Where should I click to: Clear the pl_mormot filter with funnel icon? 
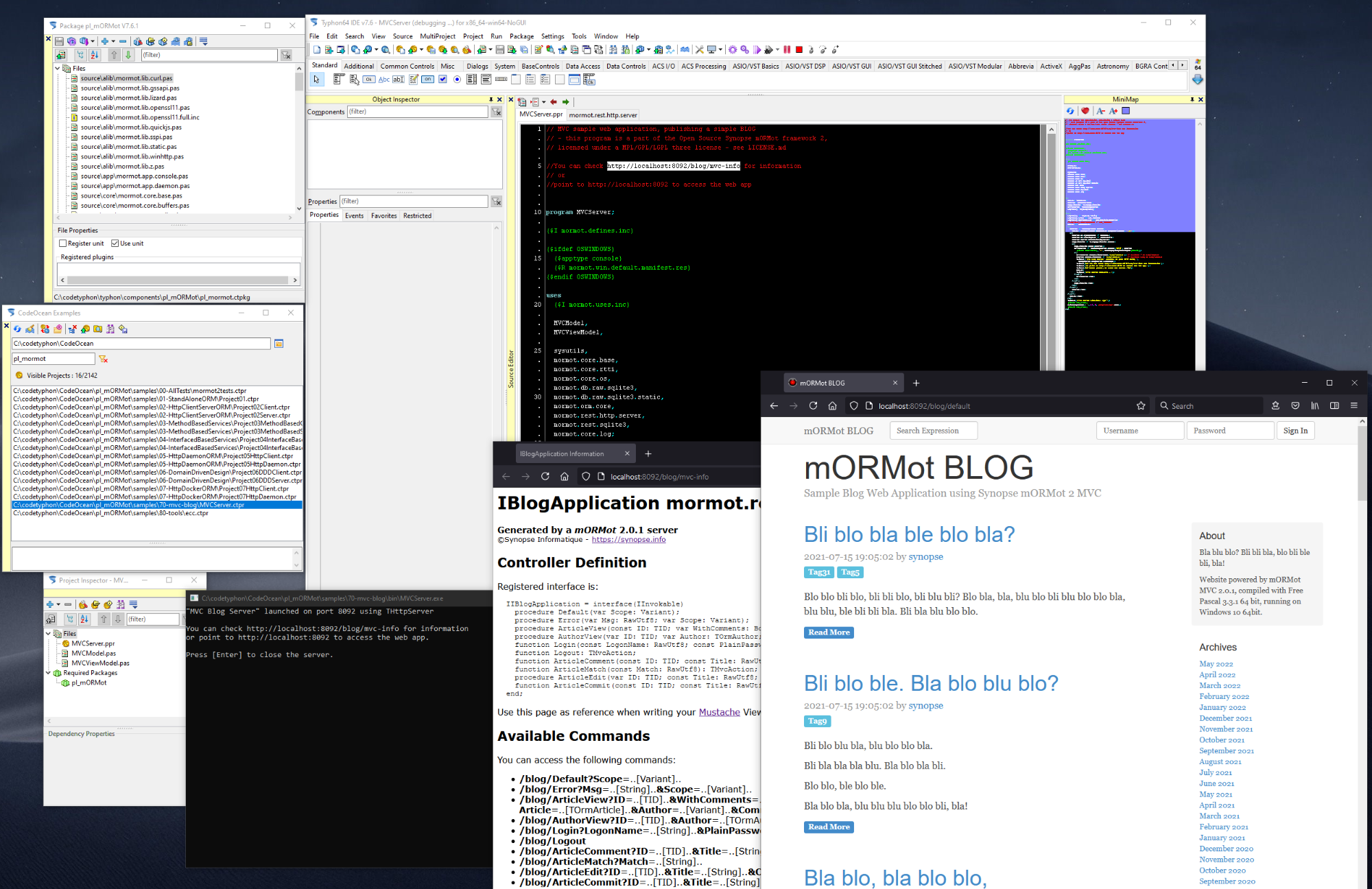pos(104,359)
